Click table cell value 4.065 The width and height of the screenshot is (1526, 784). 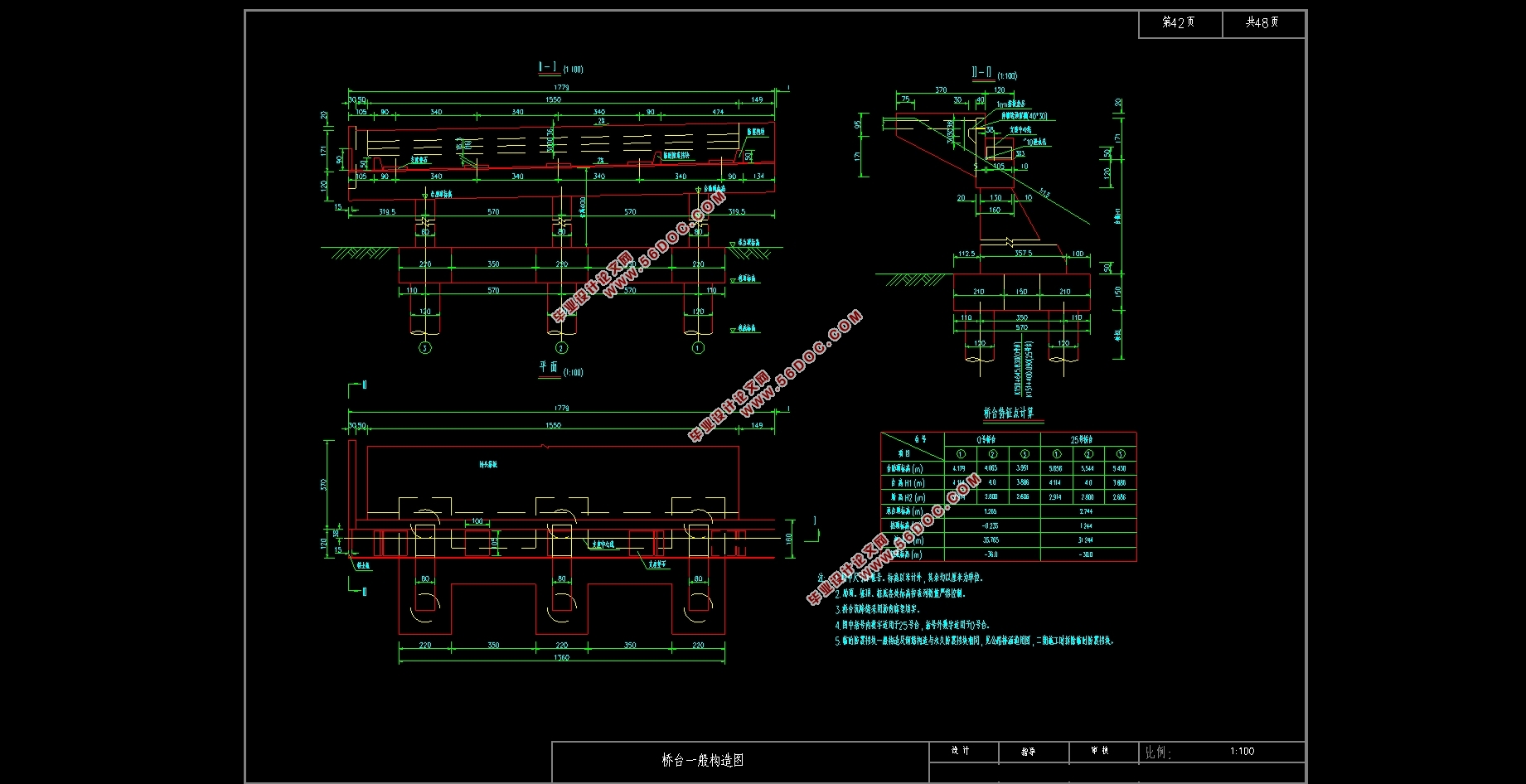coord(991,468)
